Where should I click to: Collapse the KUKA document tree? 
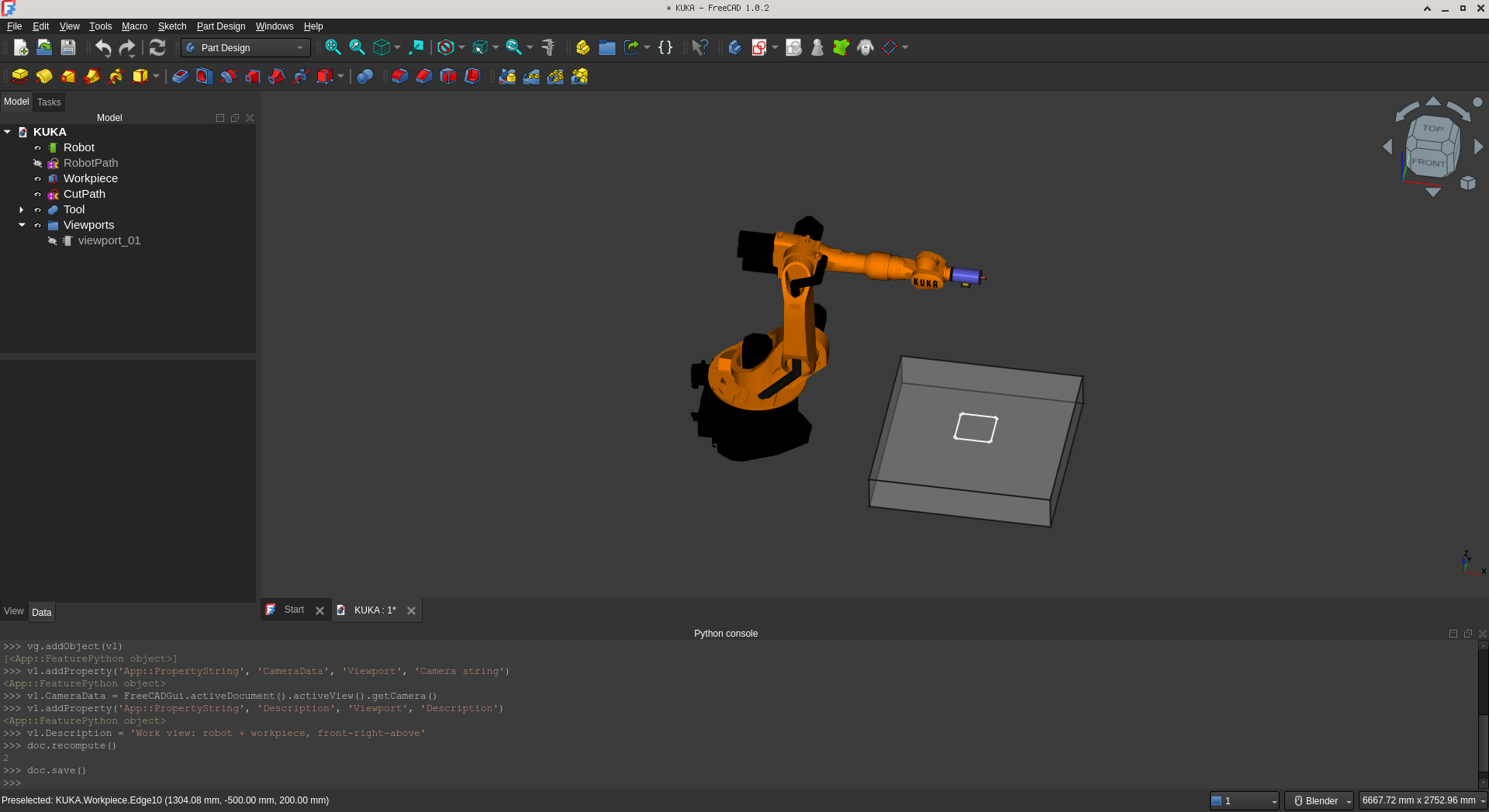pyautogui.click(x=7, y=132)
